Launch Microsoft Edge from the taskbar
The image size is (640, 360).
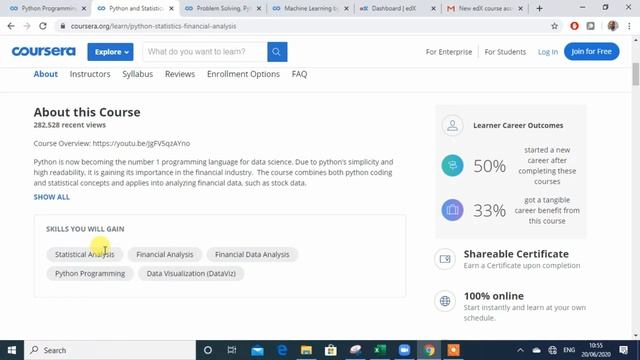click(x=282, y=350)
